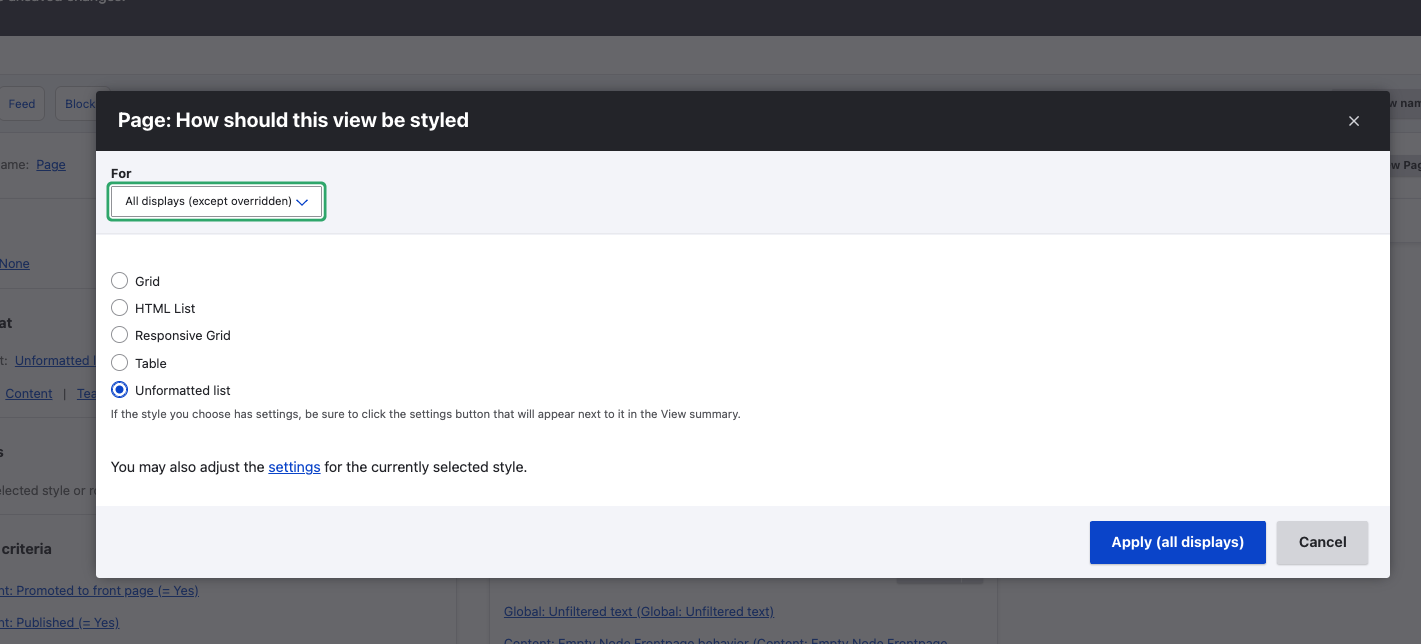Image resolution: width=1421 pixels, height=644 pixels.
Task: Click the Global: Unfiltered text link
Action: 638,611
